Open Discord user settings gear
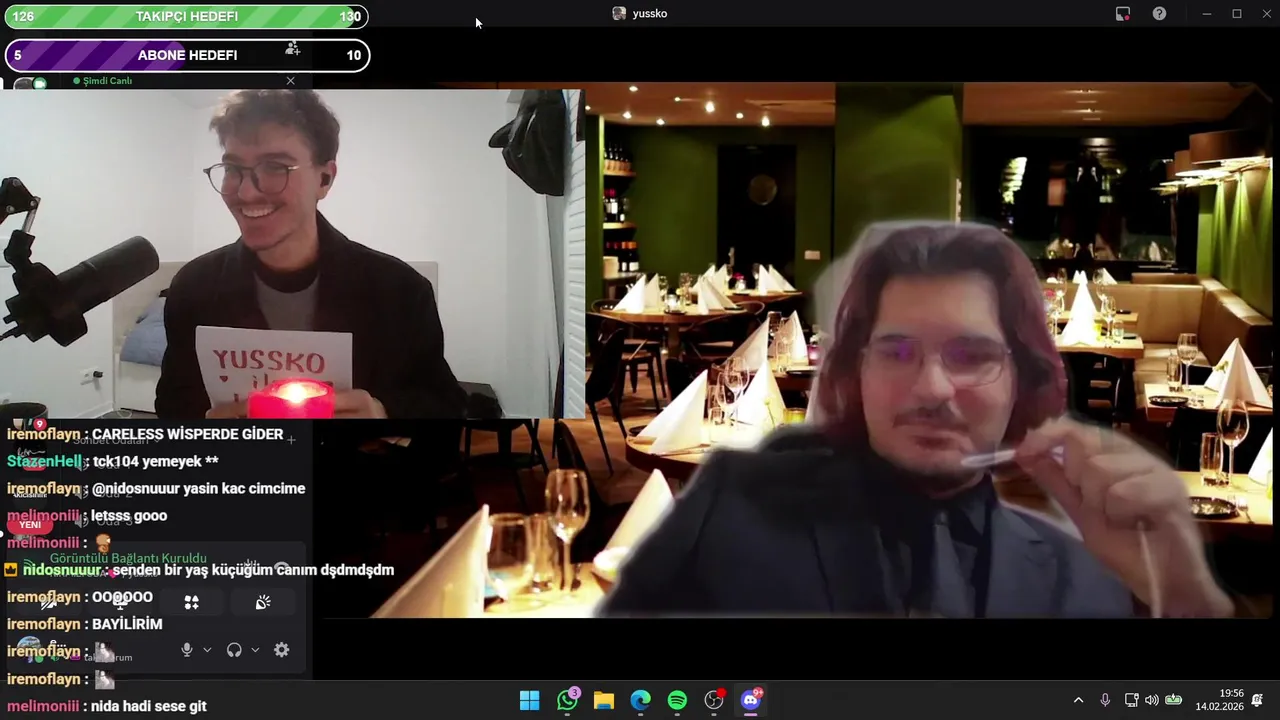This screenshot has width=1280, height=720. pyautogui.click(x=282, y=650)
